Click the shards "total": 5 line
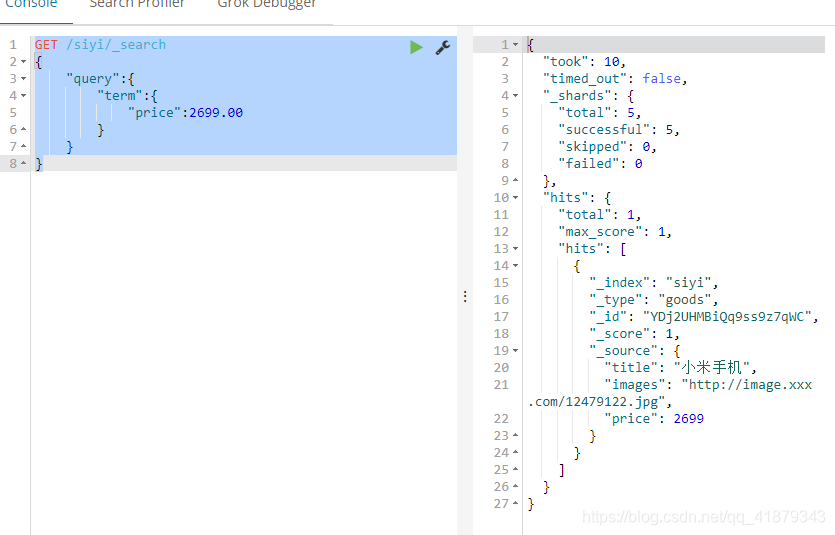 [600, 113]
